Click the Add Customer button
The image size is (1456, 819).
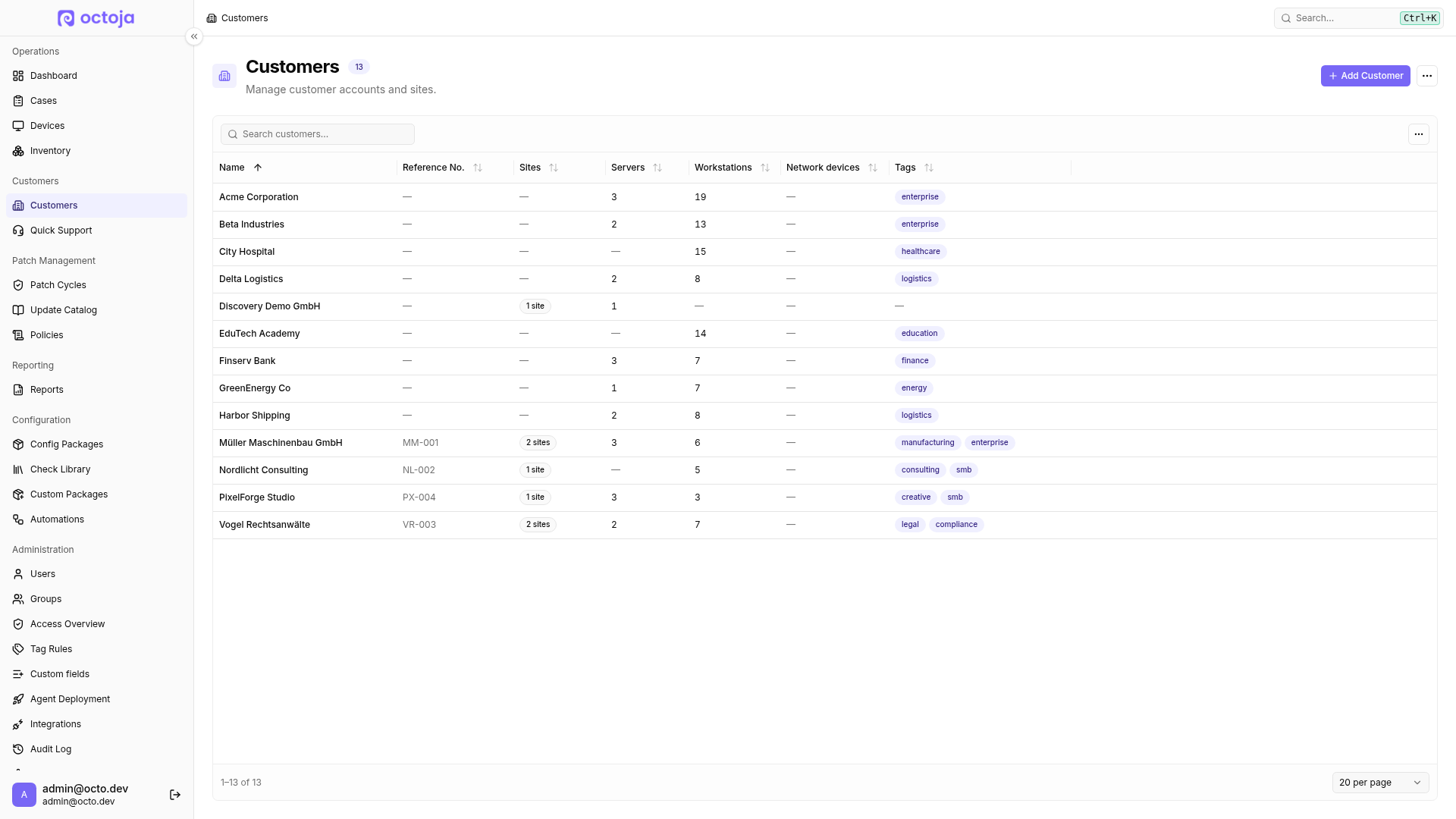[1365, 76]
